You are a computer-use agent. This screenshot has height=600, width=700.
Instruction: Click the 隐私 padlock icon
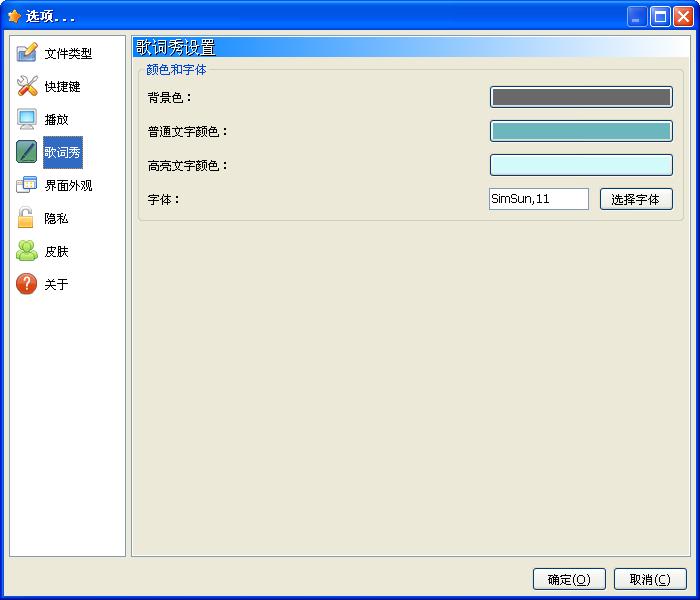pos(26,217)
